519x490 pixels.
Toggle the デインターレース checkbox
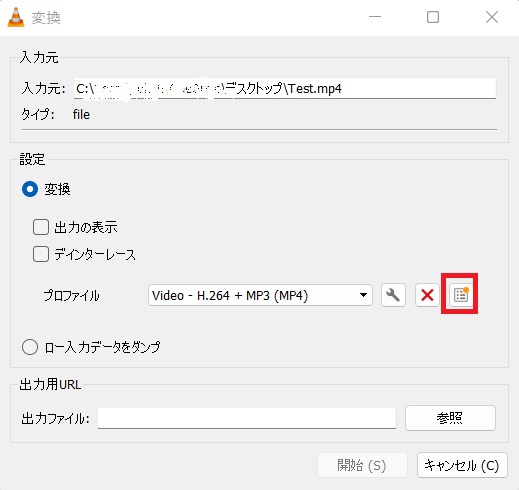(x=41, y=254)
